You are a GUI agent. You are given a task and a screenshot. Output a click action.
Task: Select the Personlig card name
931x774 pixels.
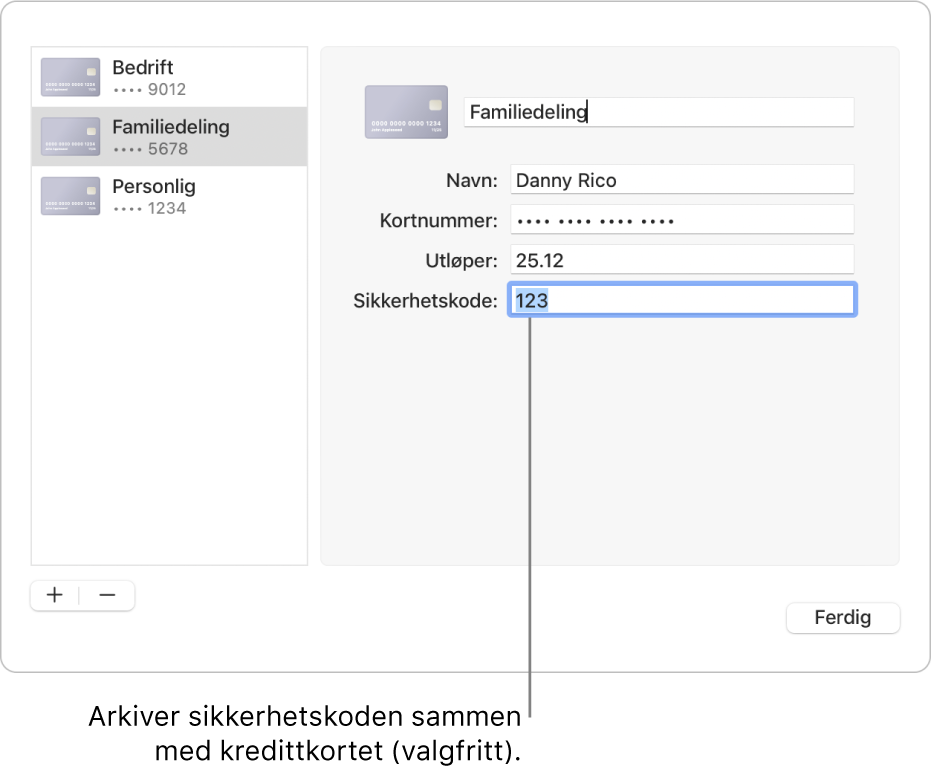coord(154,186)
